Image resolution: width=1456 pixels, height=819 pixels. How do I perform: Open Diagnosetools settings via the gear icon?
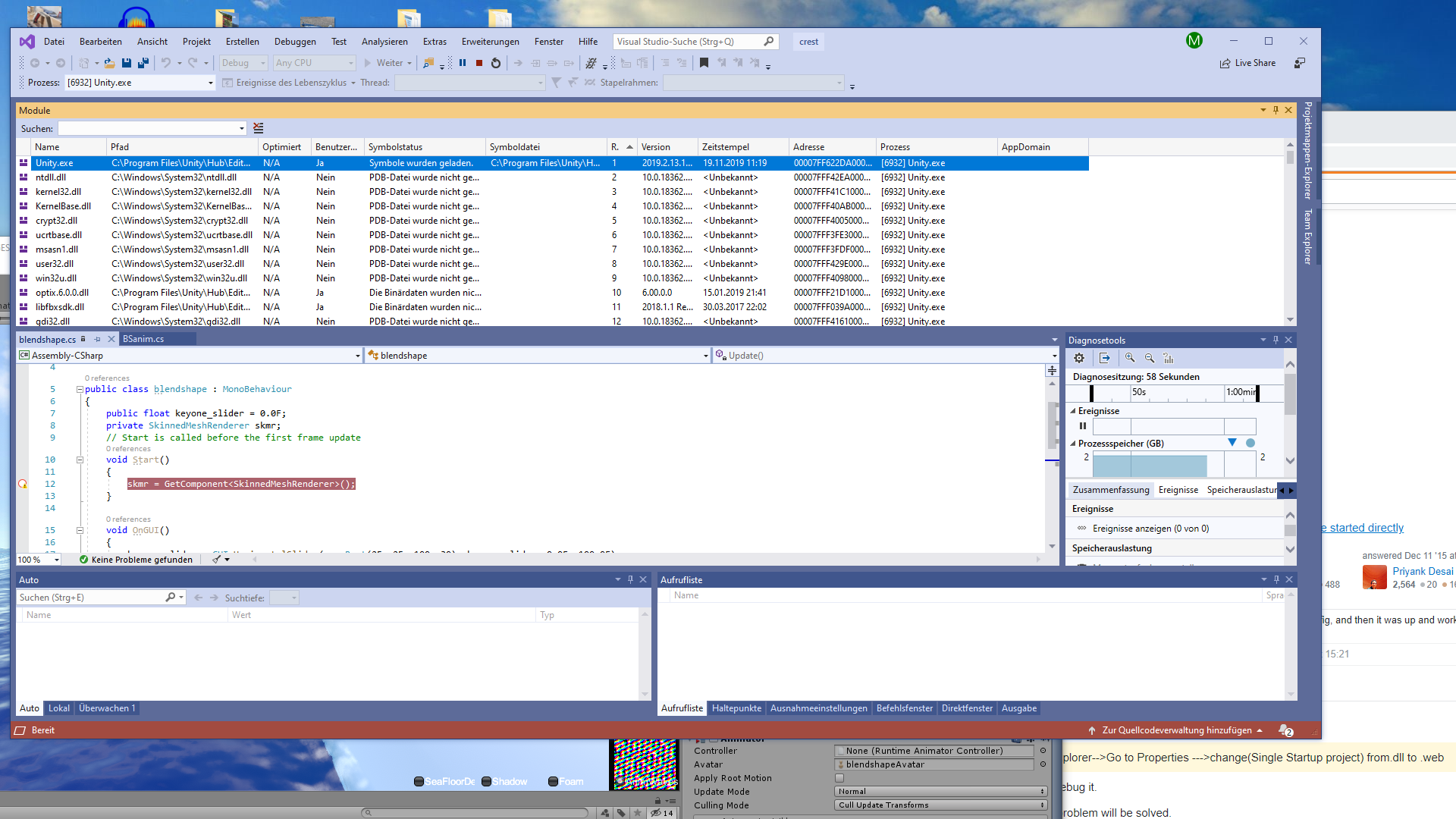point(1078,357)
